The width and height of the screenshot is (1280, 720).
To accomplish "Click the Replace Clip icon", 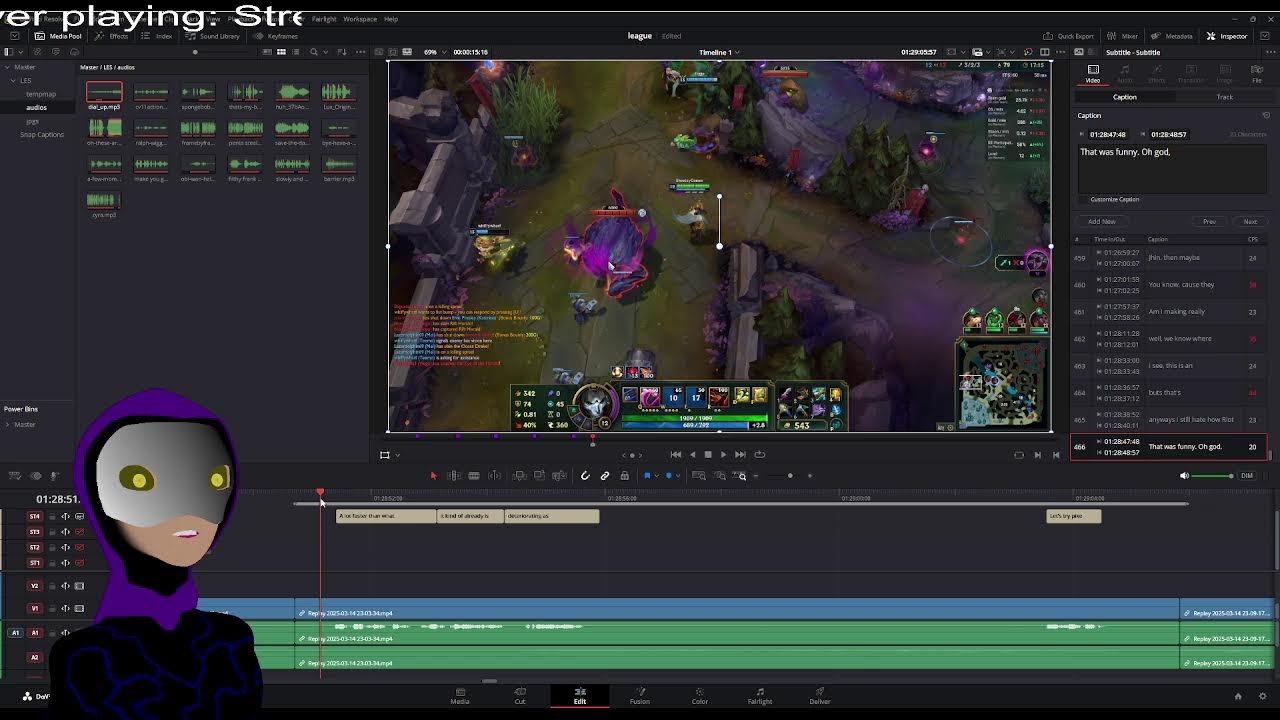I will (559, 476).
